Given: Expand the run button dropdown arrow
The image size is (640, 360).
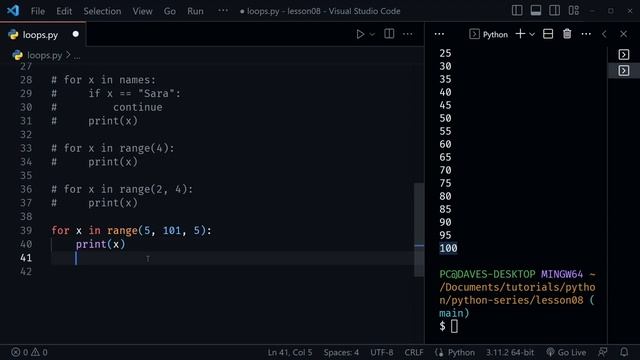Looking at the screenshot, I should pos(372,35).
